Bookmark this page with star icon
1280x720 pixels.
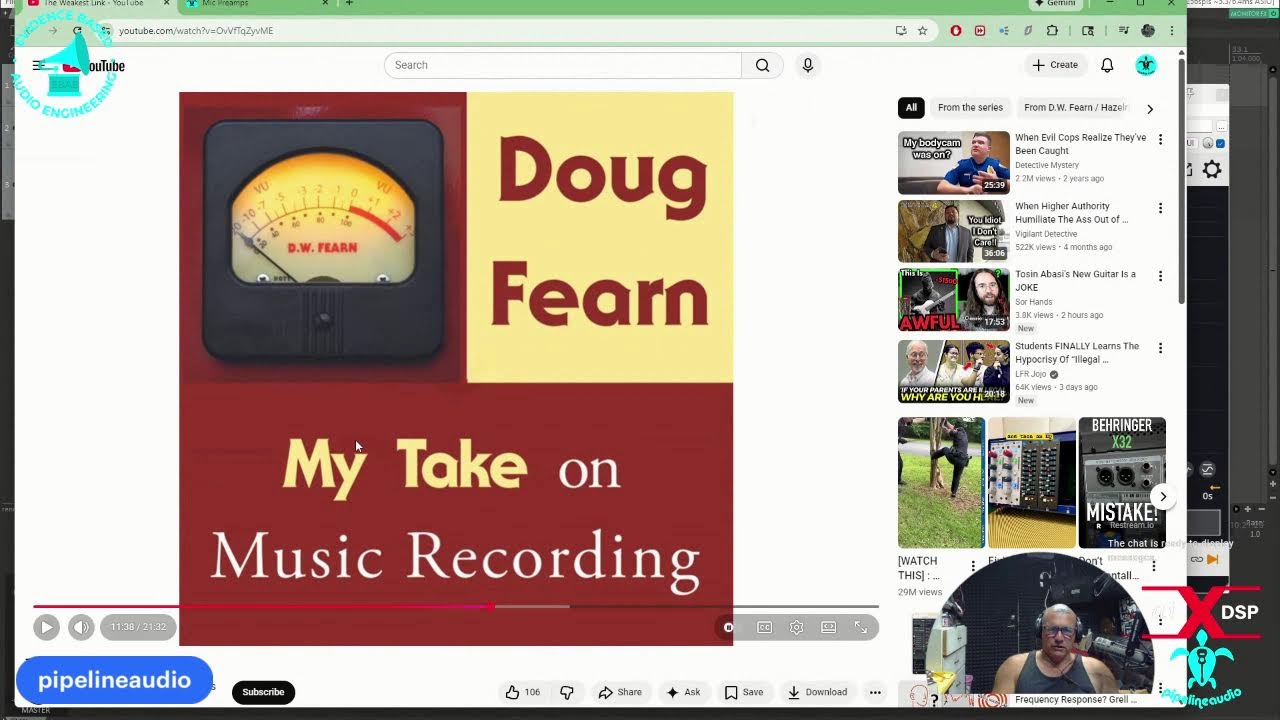pos(922,31)
